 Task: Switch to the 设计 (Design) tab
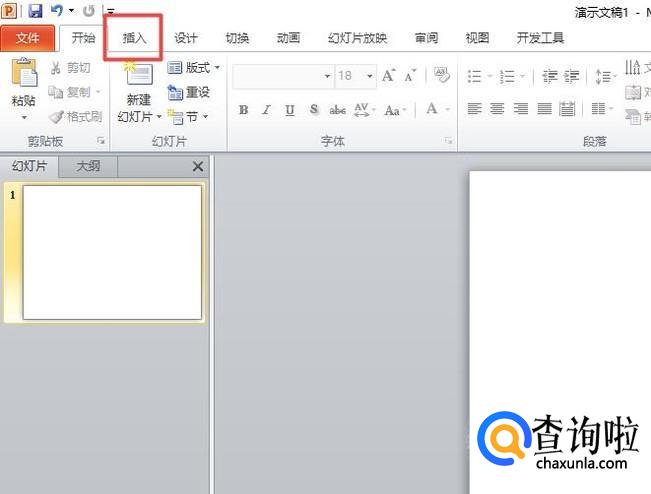point(185,38)
